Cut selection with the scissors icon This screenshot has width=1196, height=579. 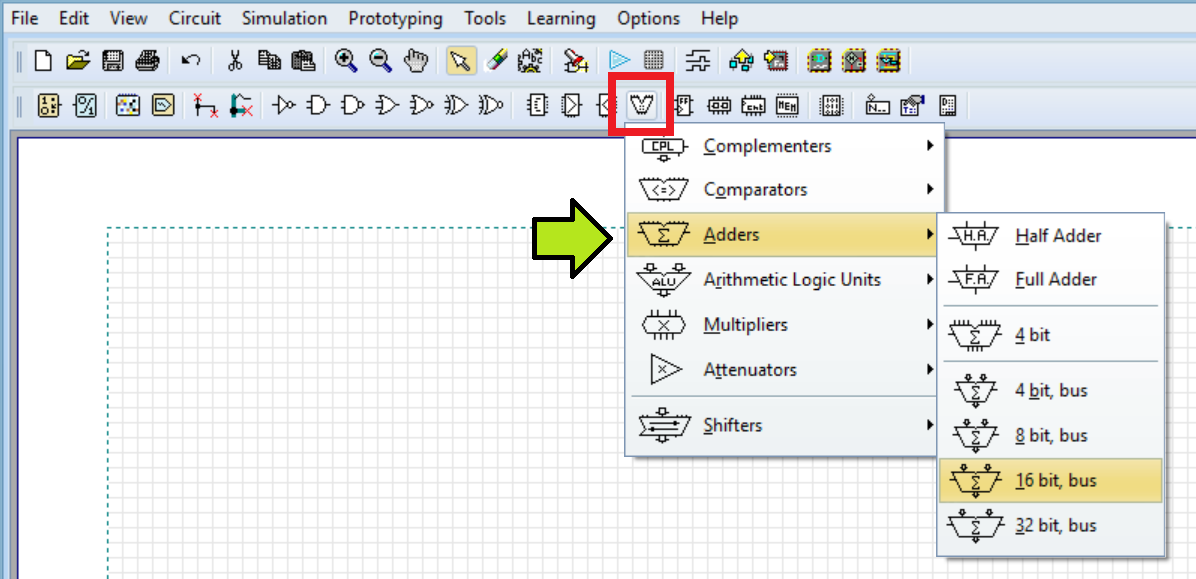(x=235, y=60)
